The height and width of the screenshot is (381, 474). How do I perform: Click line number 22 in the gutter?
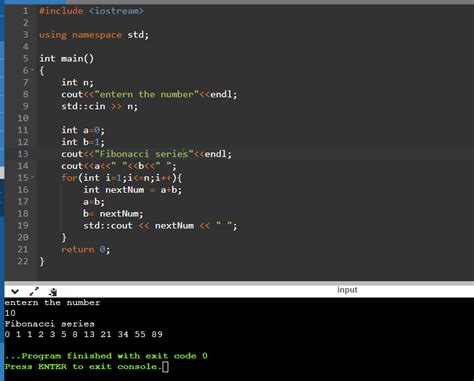(23, 261)
